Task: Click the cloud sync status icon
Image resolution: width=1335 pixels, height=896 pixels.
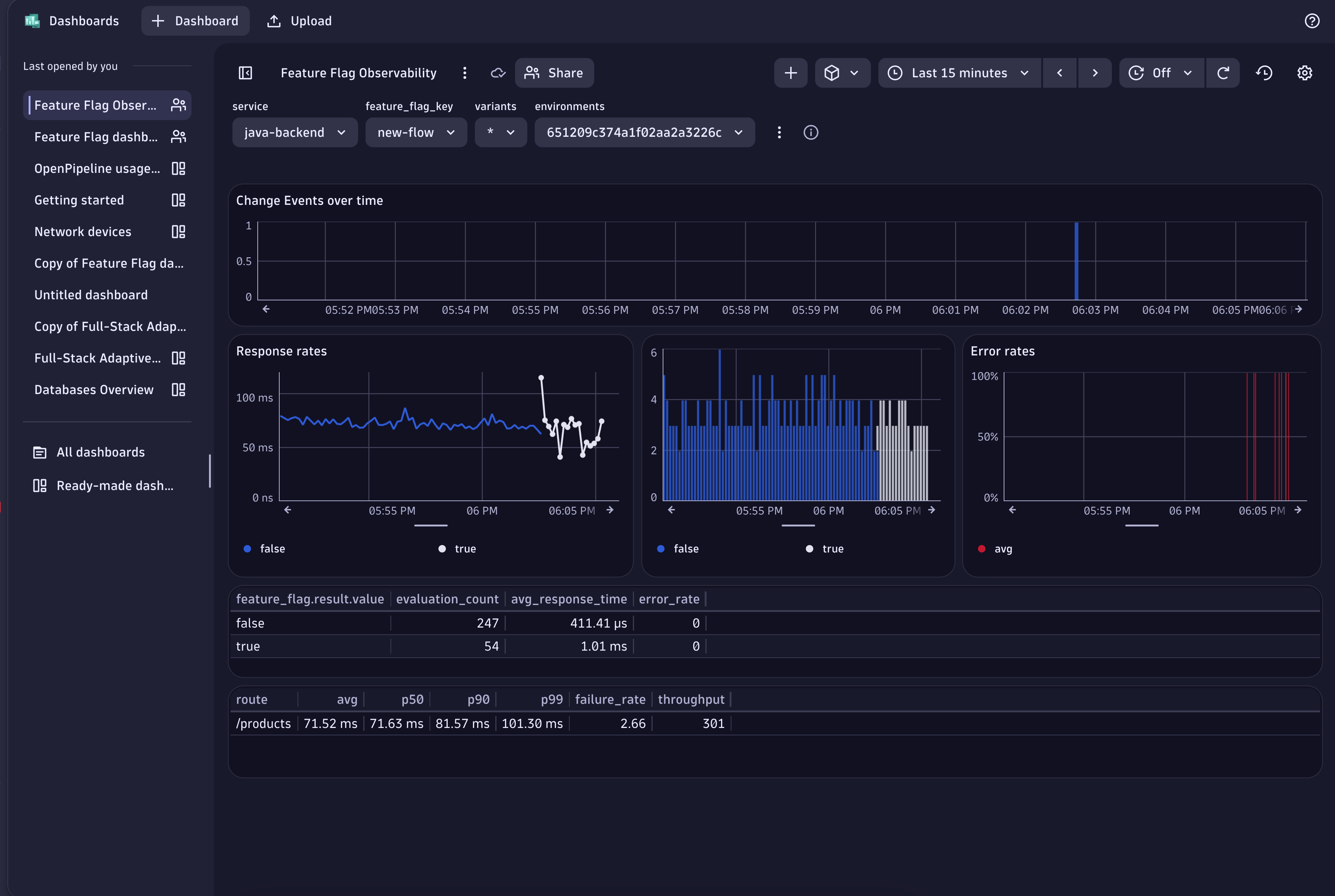Action: (497, 72)
